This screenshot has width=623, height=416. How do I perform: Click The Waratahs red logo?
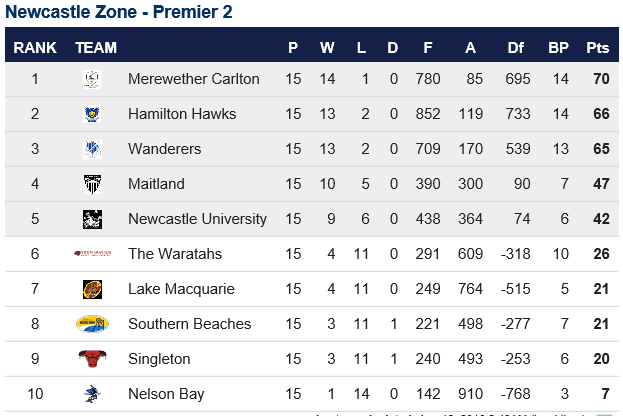coord(93,253)
